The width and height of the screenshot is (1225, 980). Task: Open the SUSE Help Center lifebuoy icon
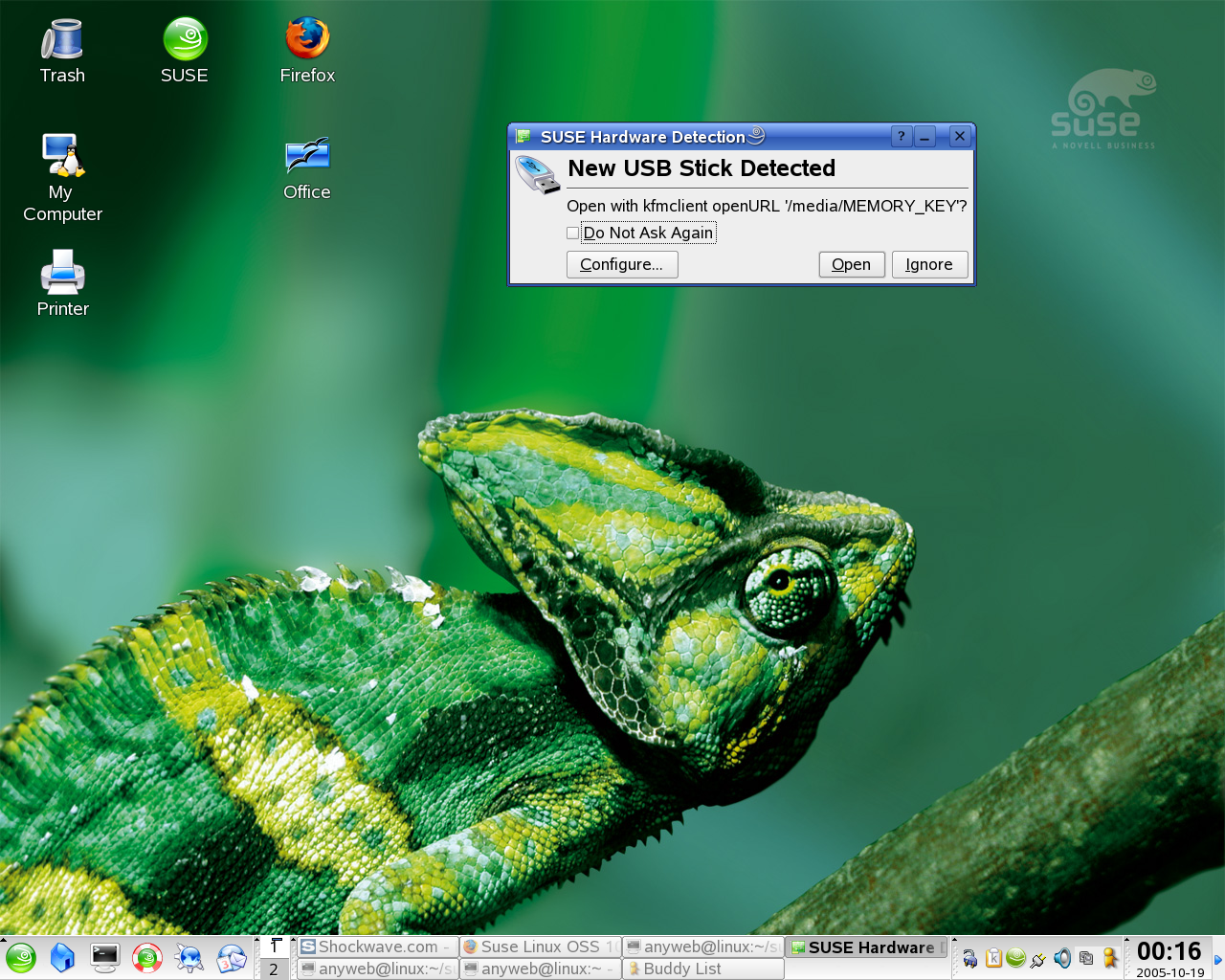146,957
